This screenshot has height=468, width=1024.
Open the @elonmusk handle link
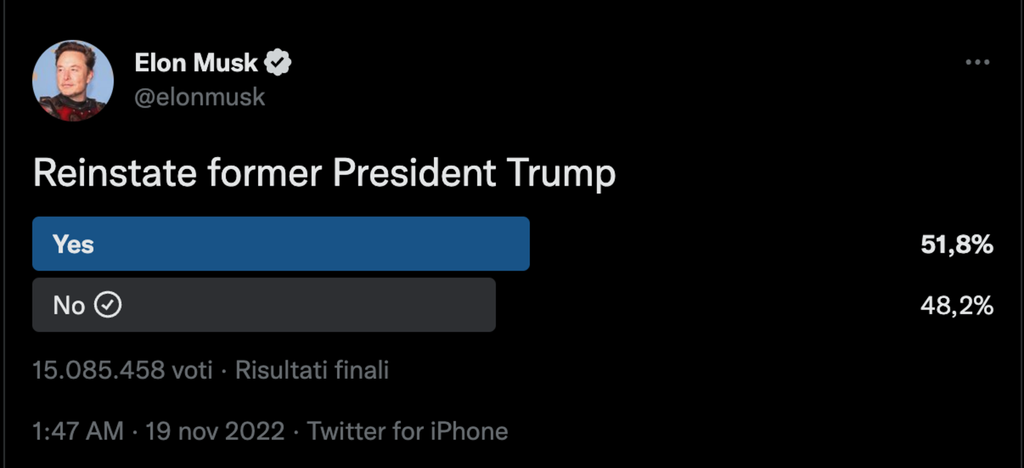199,97
